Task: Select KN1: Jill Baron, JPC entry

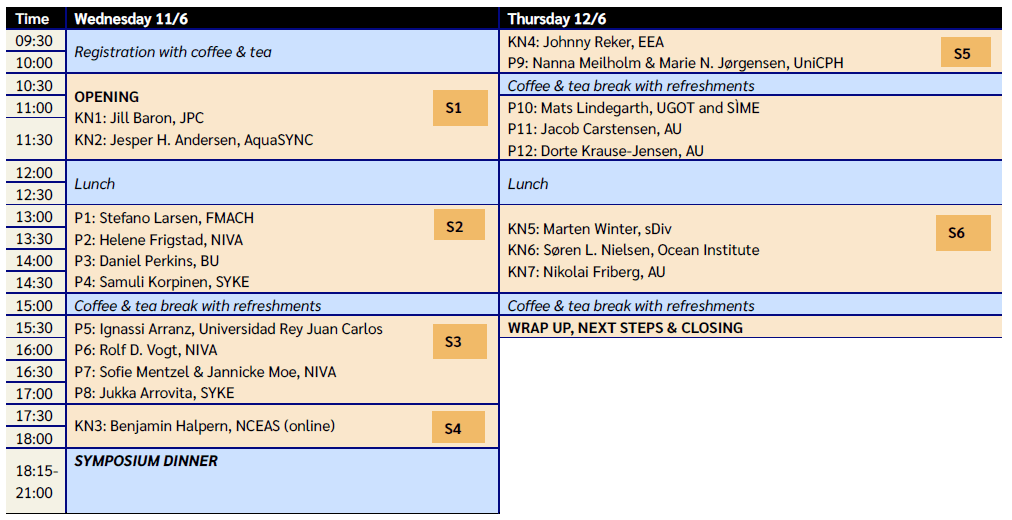Action: (139, 118)
